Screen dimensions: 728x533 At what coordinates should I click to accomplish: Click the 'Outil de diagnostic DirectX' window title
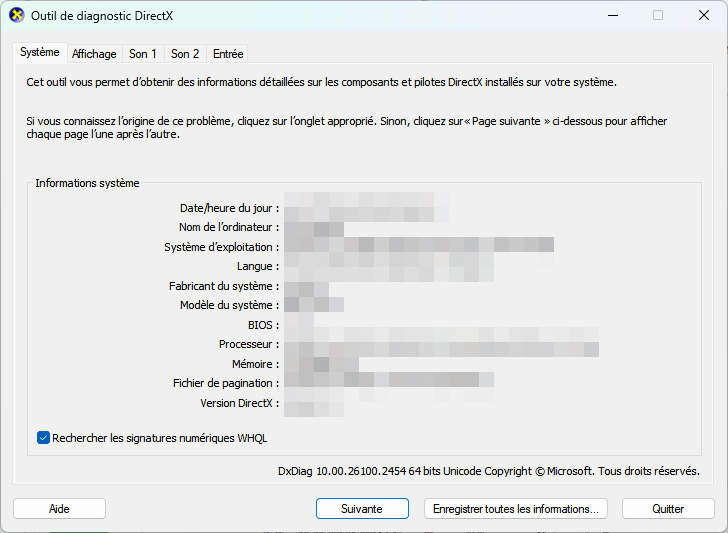(x=102, y=16)
